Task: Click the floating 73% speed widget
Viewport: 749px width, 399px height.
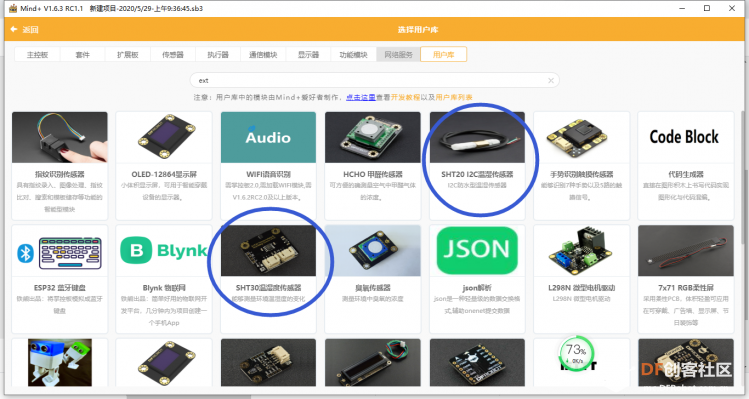Action: tap(577, 354)
